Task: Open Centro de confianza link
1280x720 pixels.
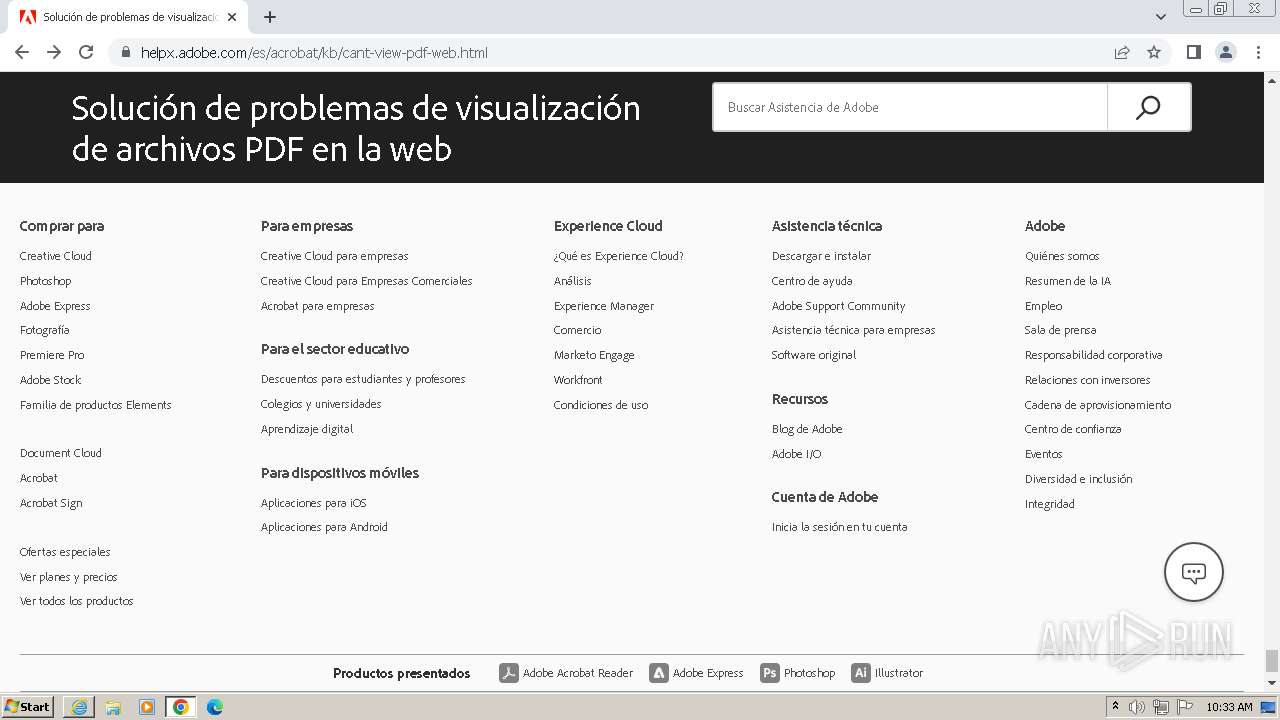Action: (1073, 429)
